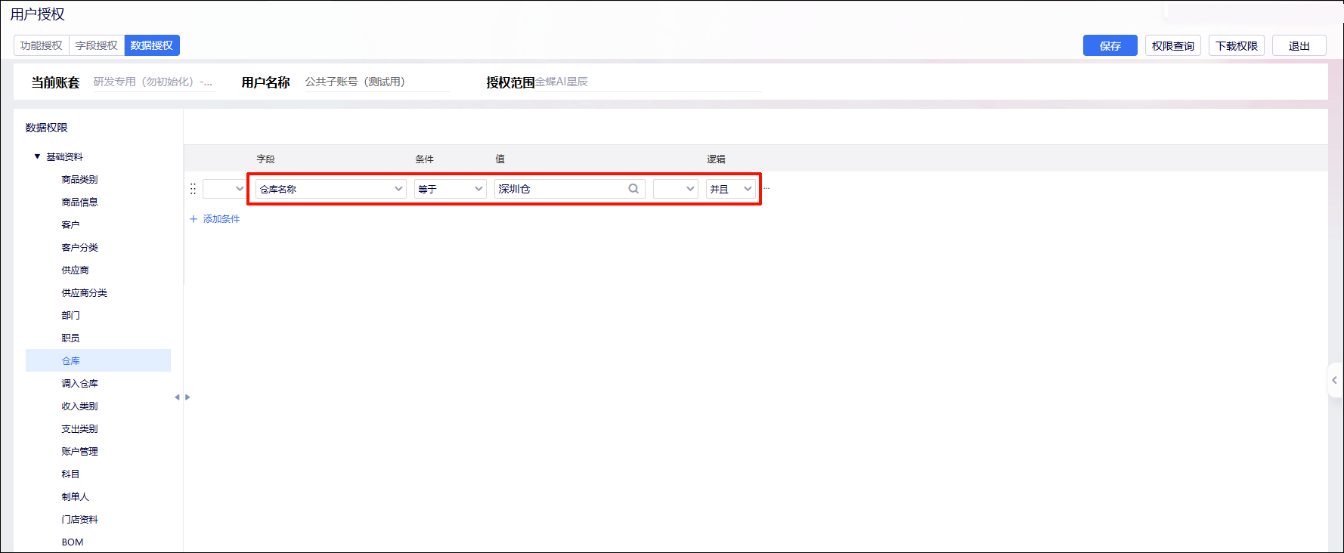Switch to the 功能授权 tab
Screen dimensions: 1344x553
(41, 45)
